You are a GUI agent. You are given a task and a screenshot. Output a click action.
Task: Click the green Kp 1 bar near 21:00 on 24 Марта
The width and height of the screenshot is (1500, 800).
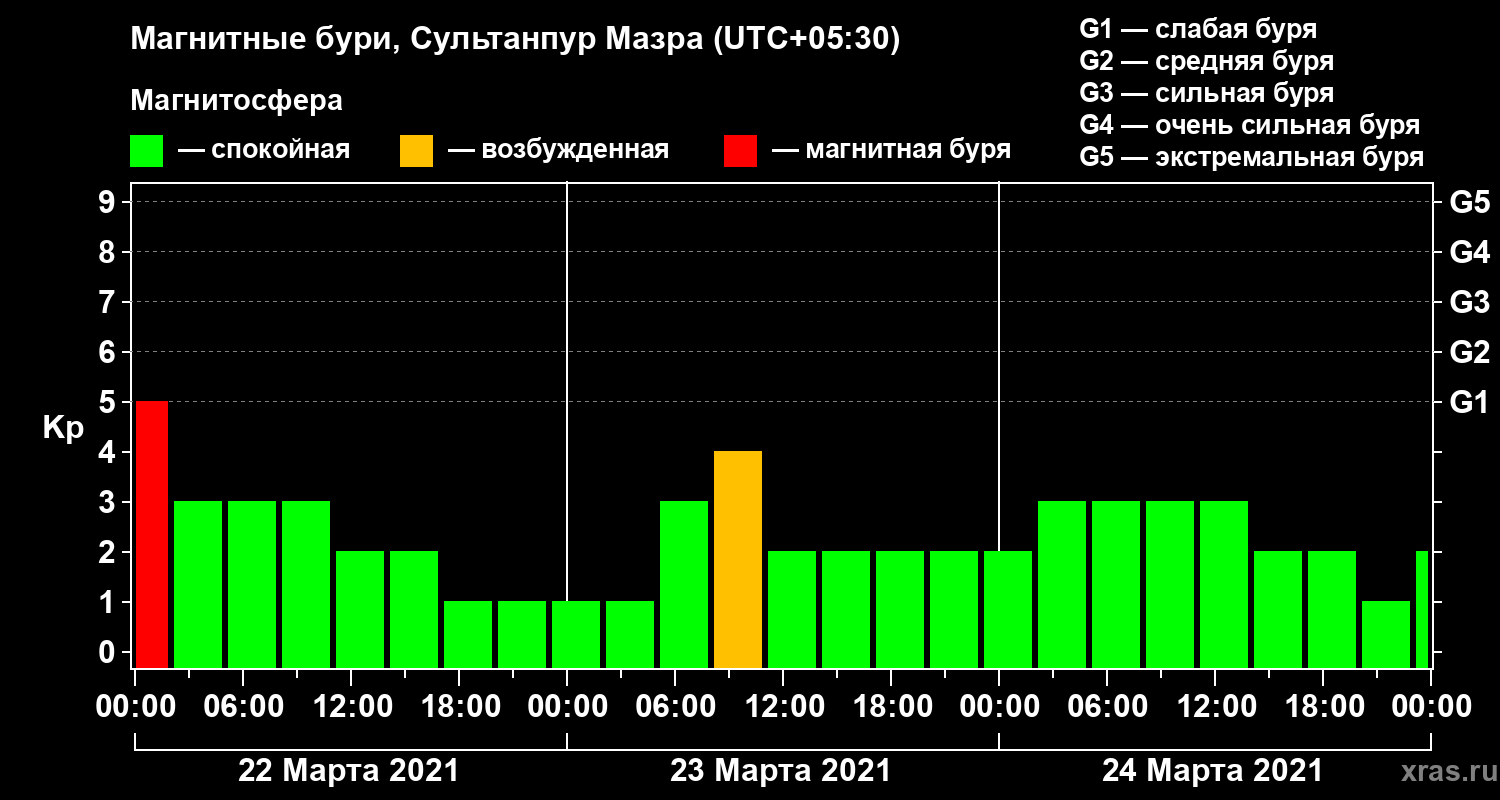coord(1386,634)
